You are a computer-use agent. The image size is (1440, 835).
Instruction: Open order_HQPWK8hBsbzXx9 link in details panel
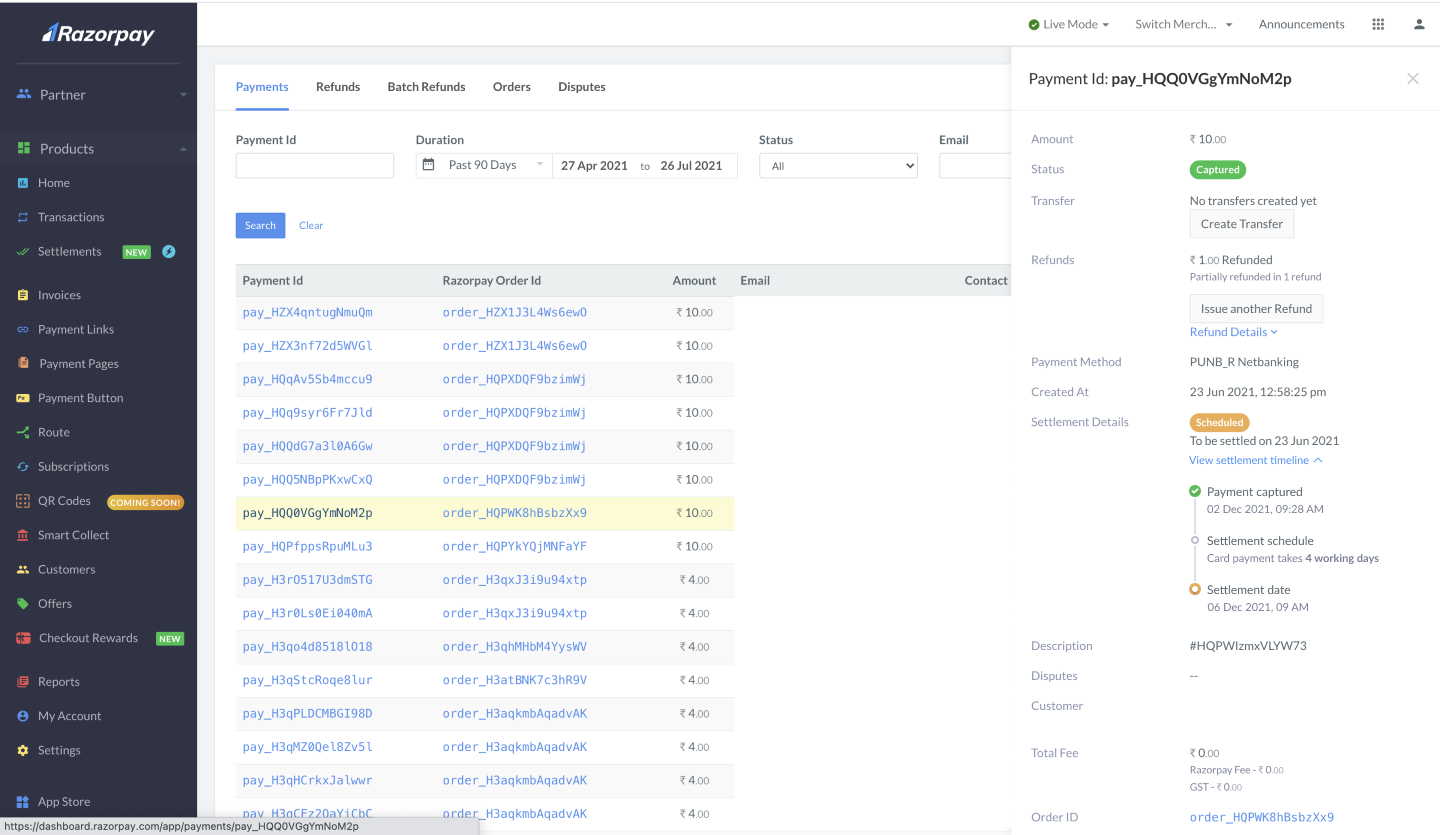click(x=1262, y=817)
